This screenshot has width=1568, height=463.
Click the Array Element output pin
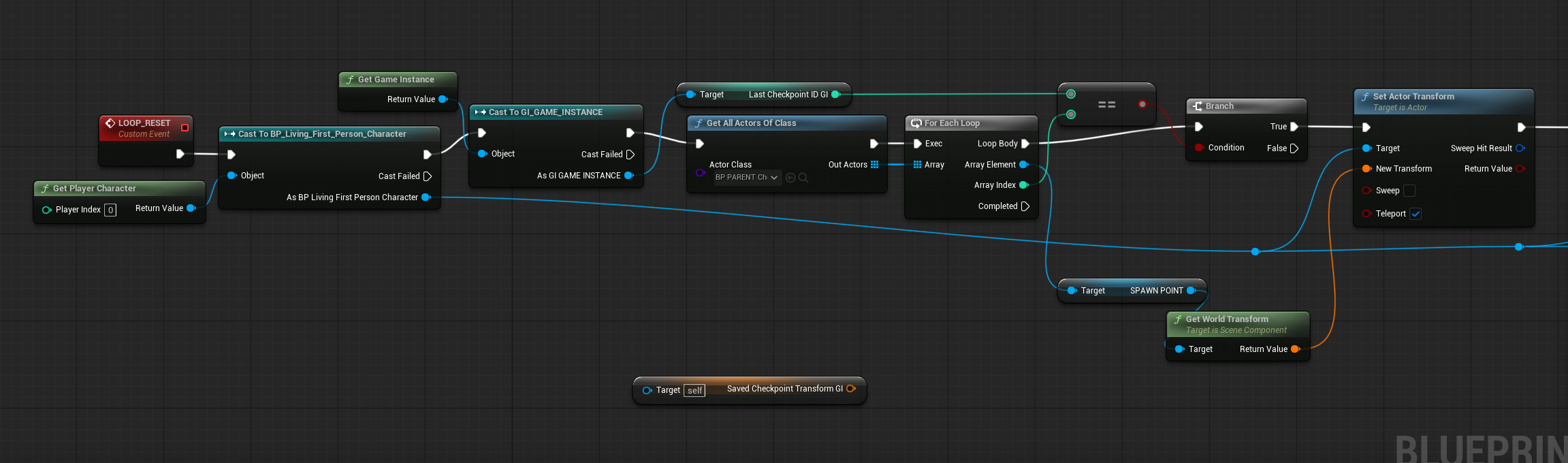(x=1023, y=165)
